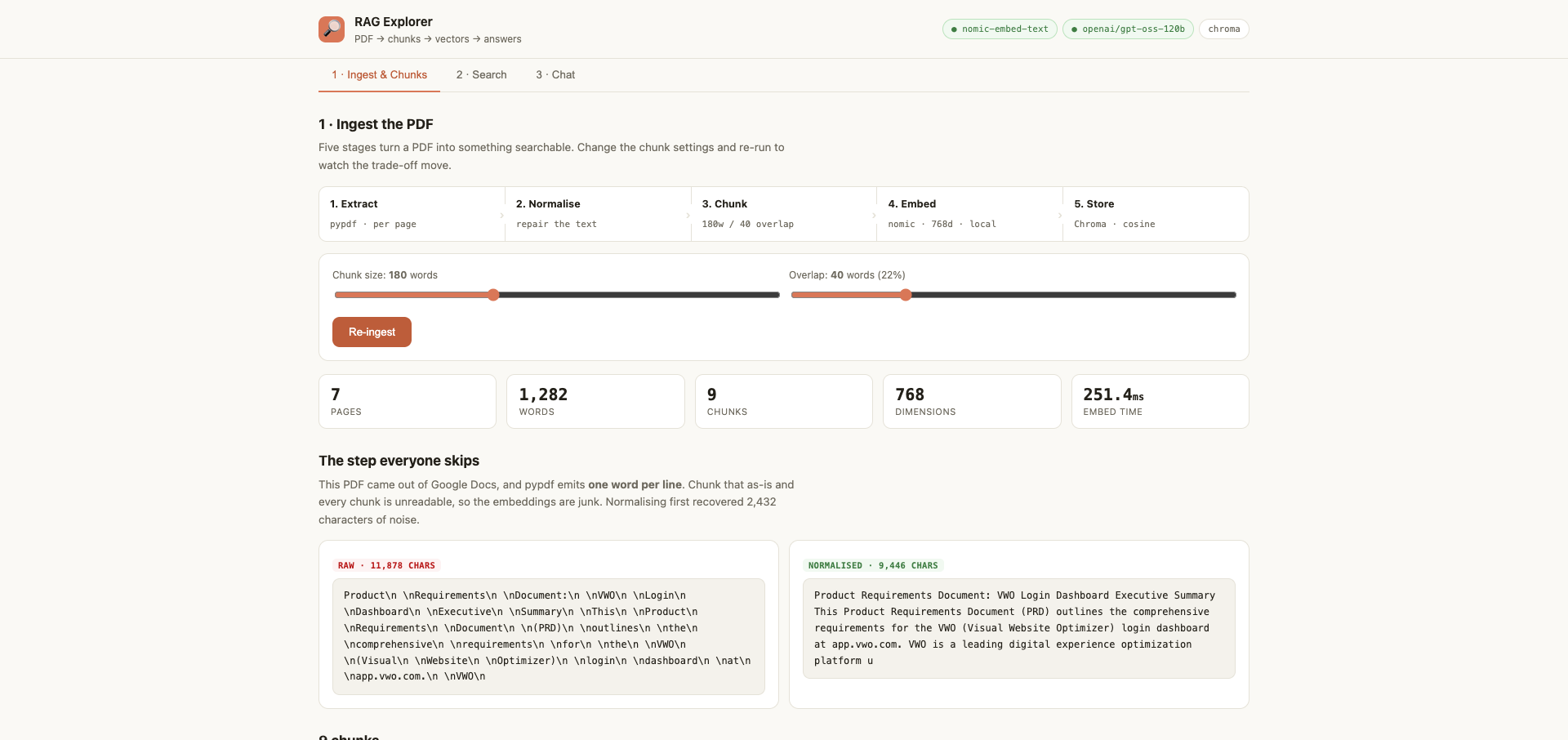The width and height of the screenshot is (1568, 740).
Task: Click the chroma badge
Action: pyautogui.click(x=1223, y=29)
